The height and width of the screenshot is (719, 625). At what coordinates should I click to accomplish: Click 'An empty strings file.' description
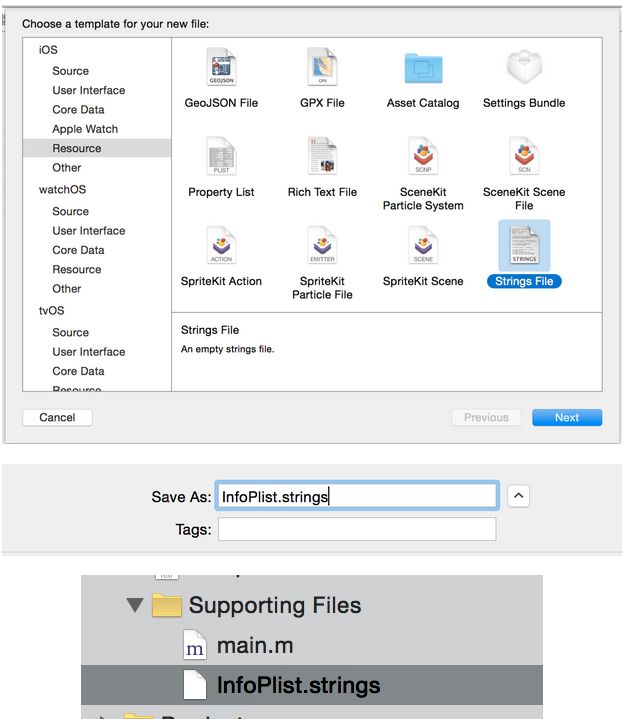(227, 349)
